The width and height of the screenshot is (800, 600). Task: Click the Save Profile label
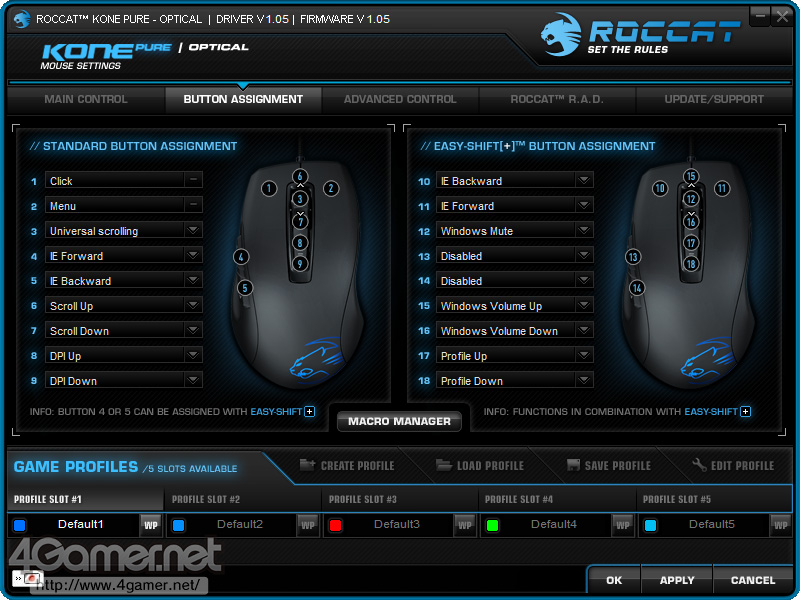(618, 466)
